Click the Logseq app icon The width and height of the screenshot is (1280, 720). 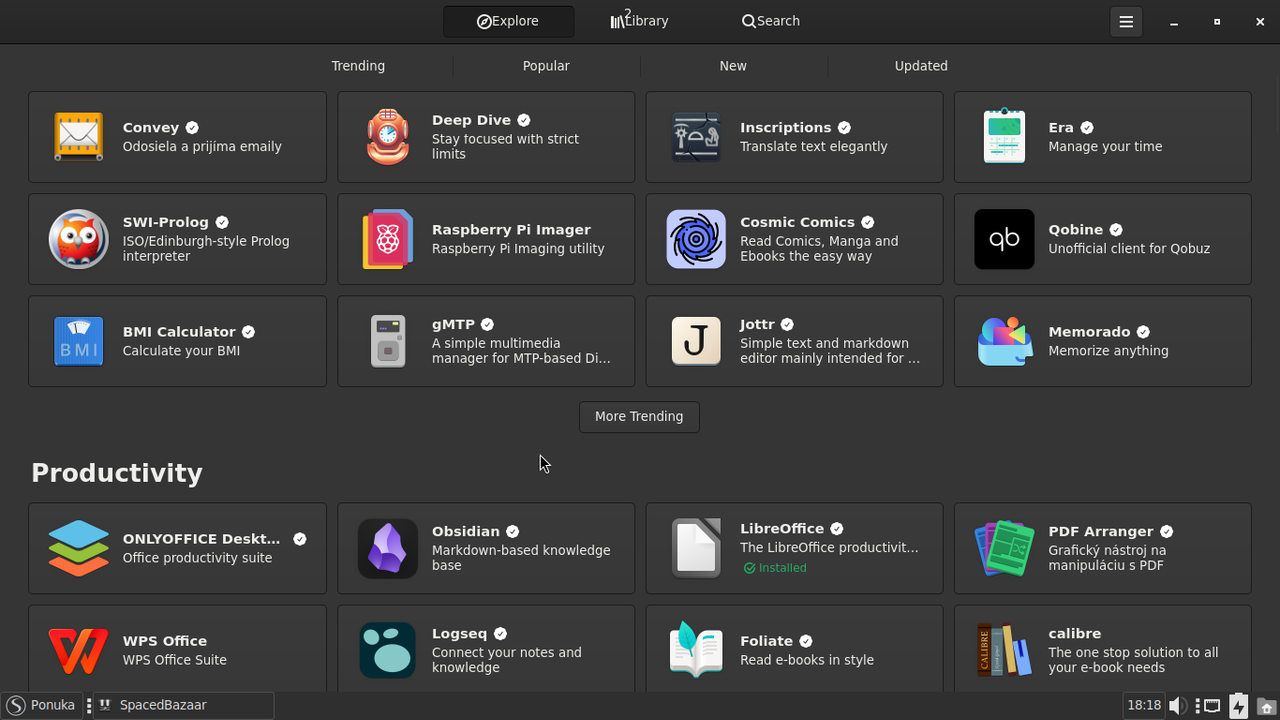[x=387, y=650]
